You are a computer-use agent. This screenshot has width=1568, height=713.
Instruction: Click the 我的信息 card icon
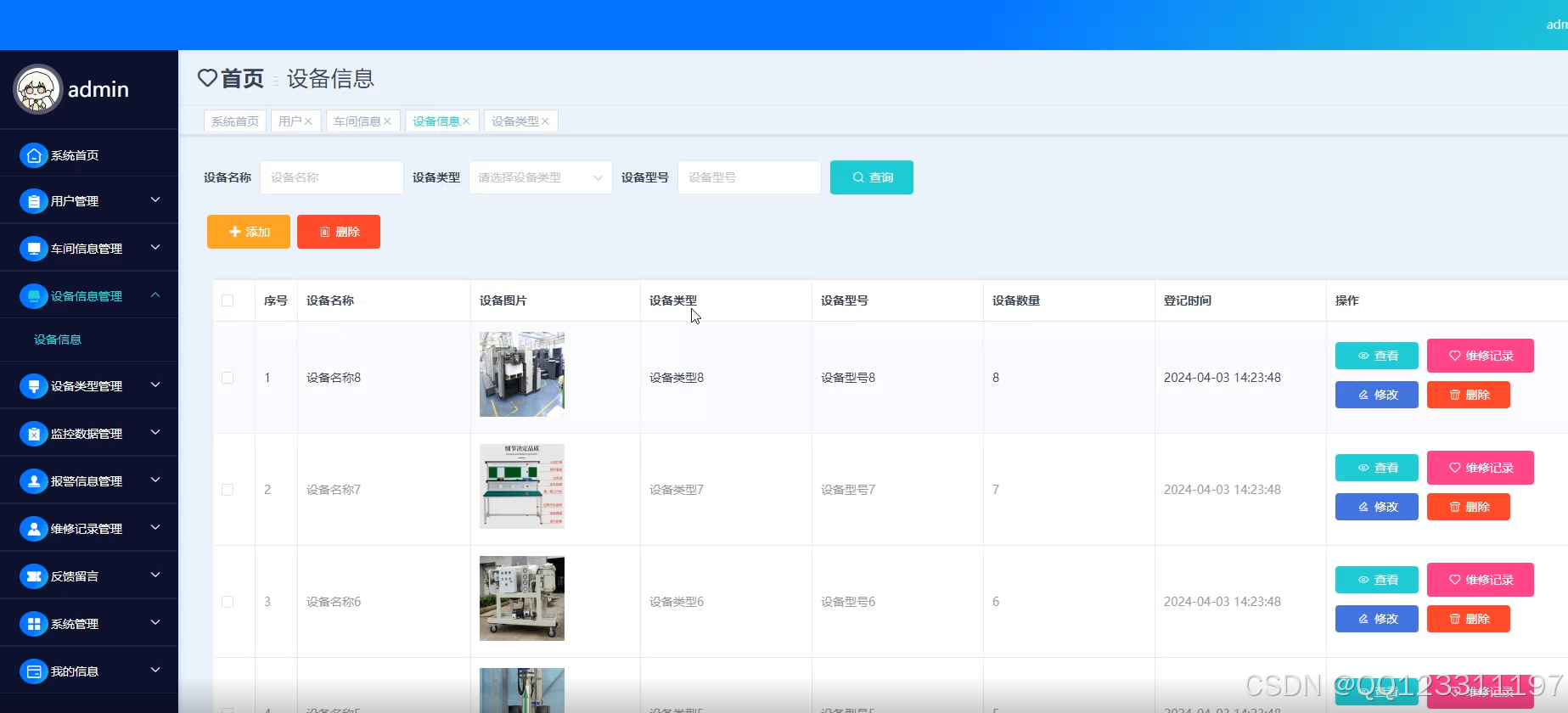pyautogui.click(x=34, y=671)
